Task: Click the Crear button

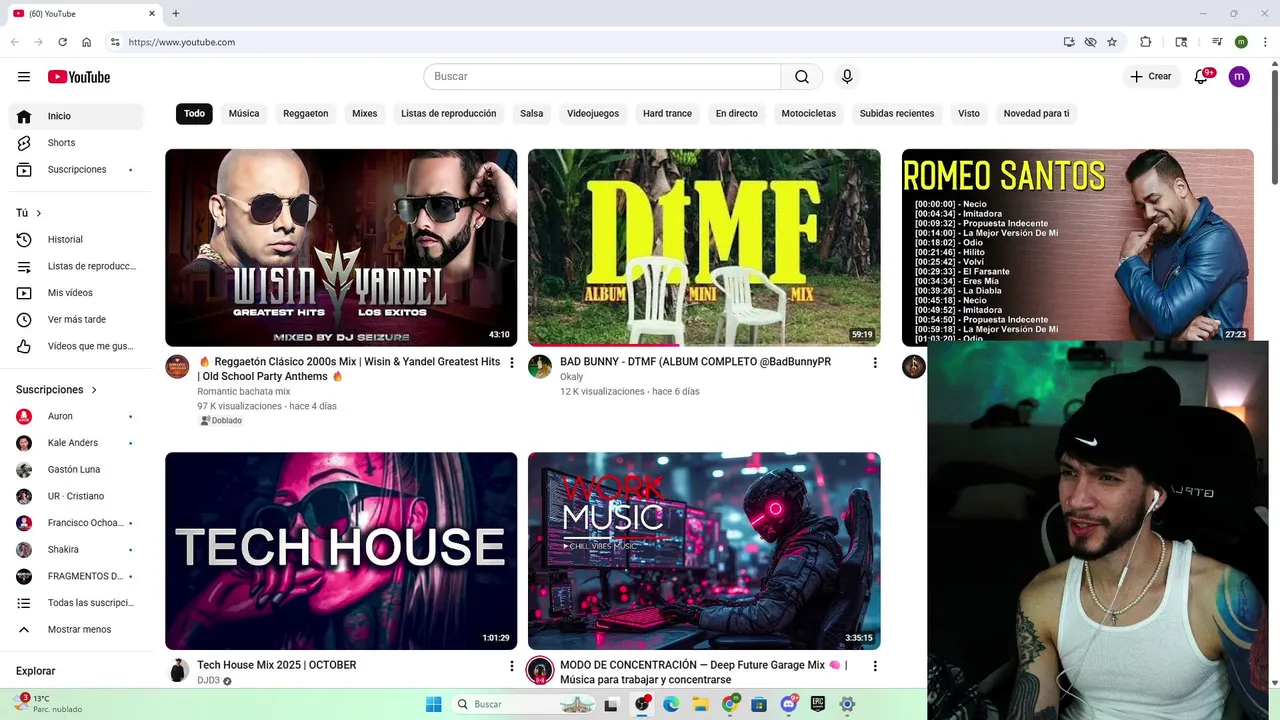Action: pyautogui.click(x=1150, y=77)
